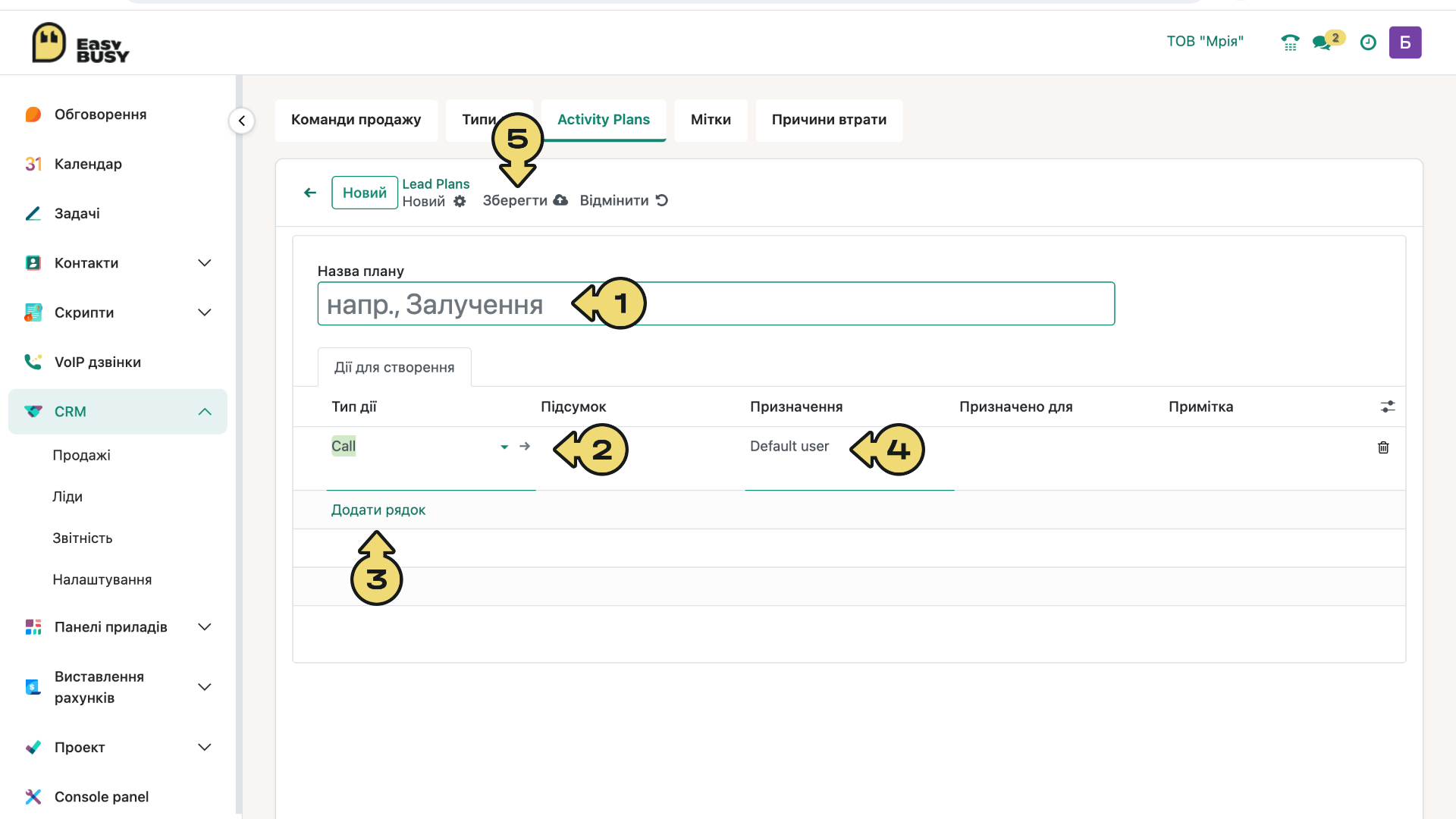Screen dimensions: 1456x819
Task: Expand the Скрипти submenu chevron
Action: [x=204, y=312]
